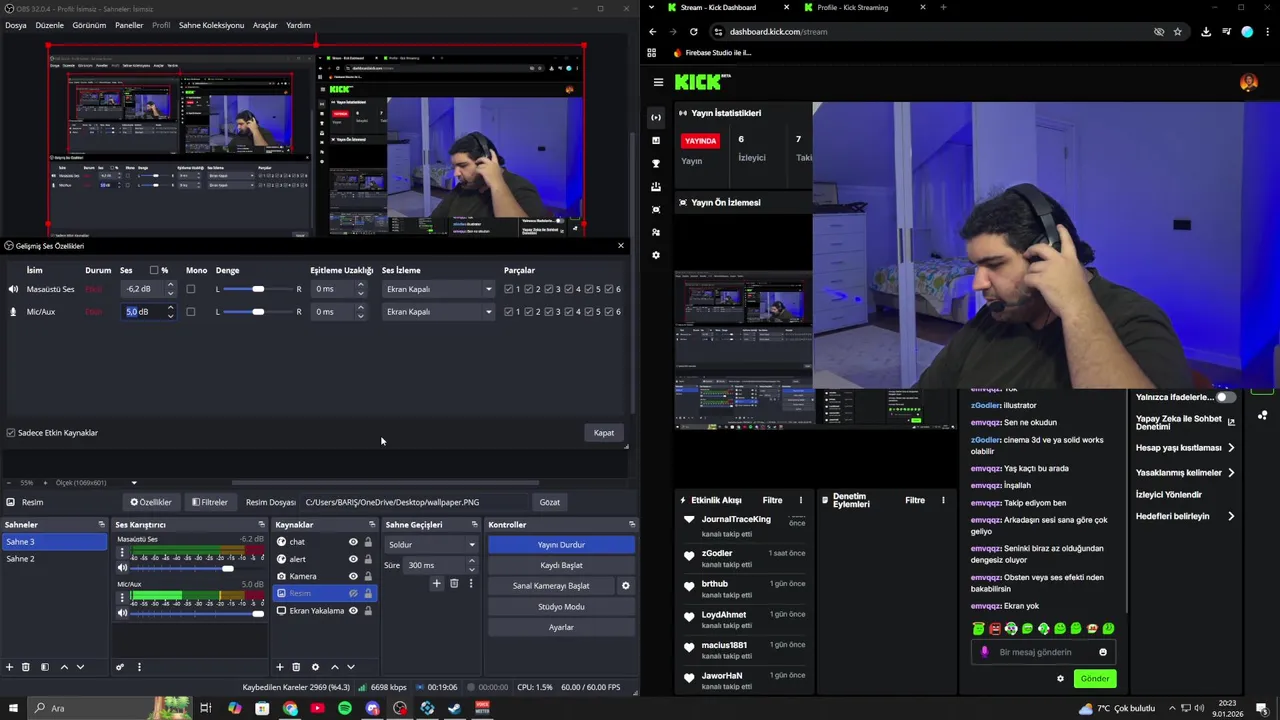The width and height of the screenshot is (1280, 720).
Task: Reload the Kick dashboard page
Action: (693, 32)
